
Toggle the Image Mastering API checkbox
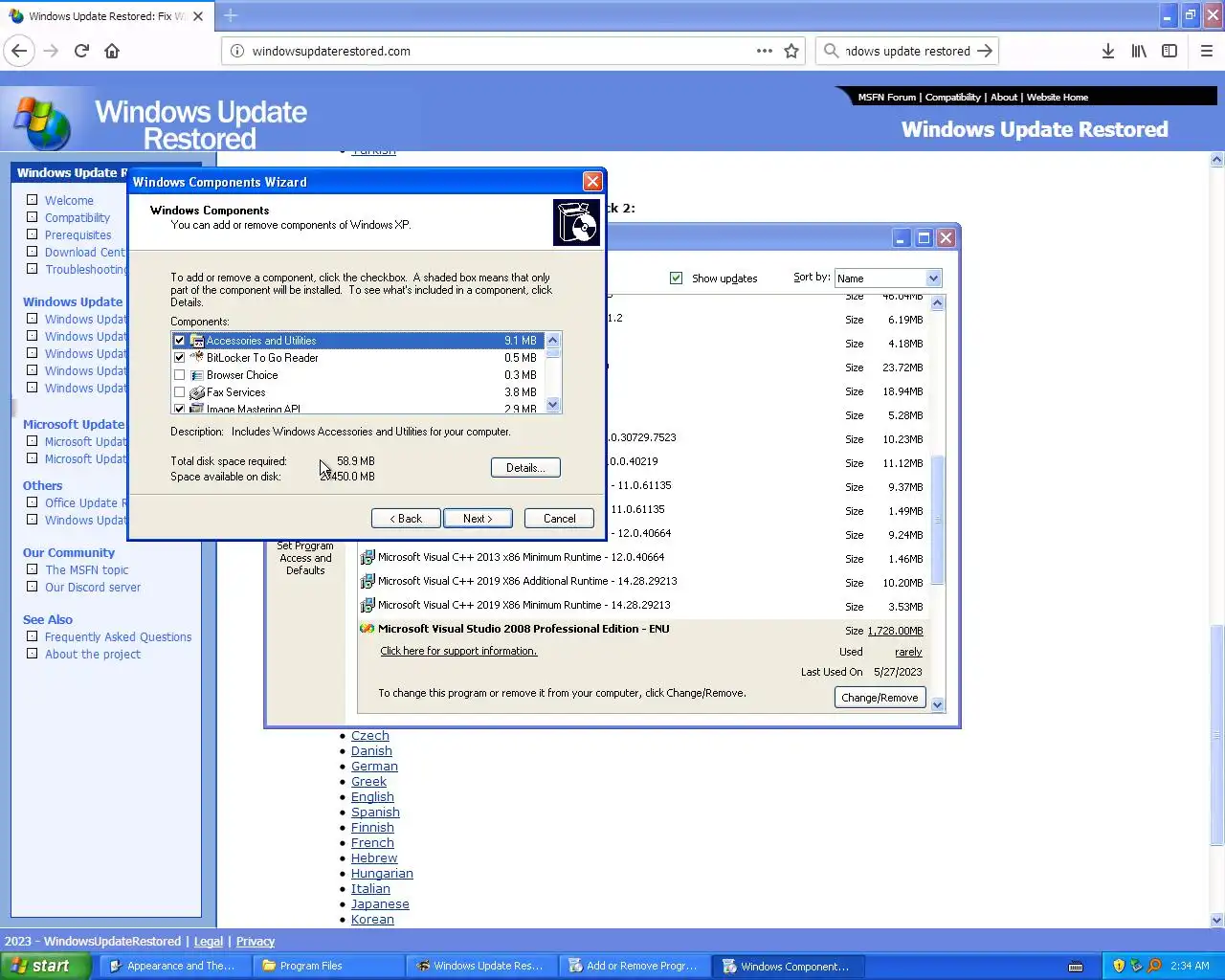(179, 409)
